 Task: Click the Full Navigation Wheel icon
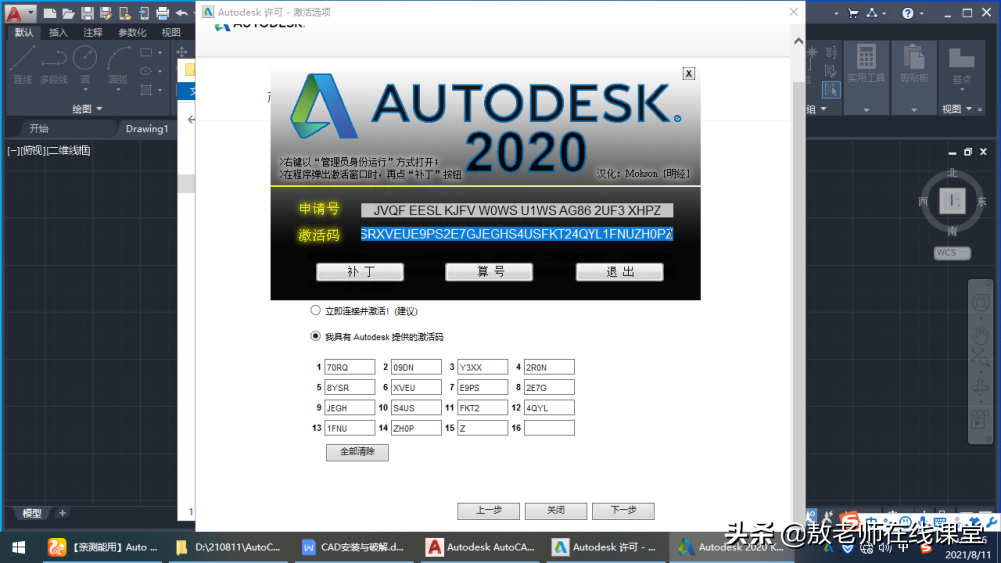click(981, 303)
